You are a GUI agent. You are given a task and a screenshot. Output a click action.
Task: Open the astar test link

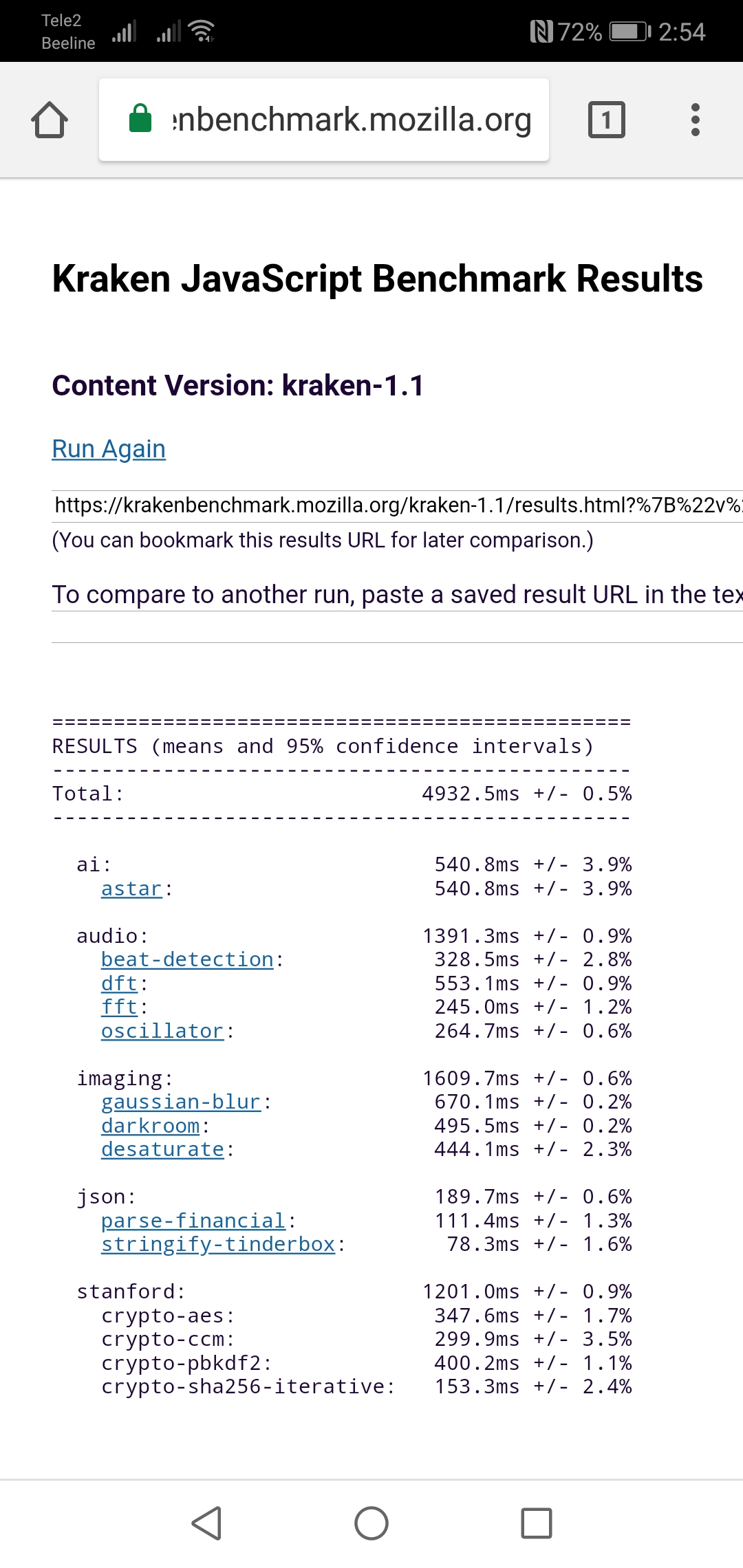coord(131,889)
